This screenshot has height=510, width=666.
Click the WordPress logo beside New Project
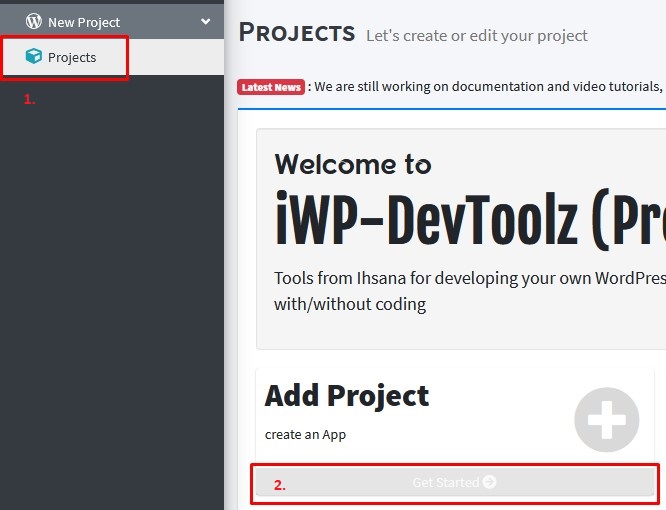point(34,21)
